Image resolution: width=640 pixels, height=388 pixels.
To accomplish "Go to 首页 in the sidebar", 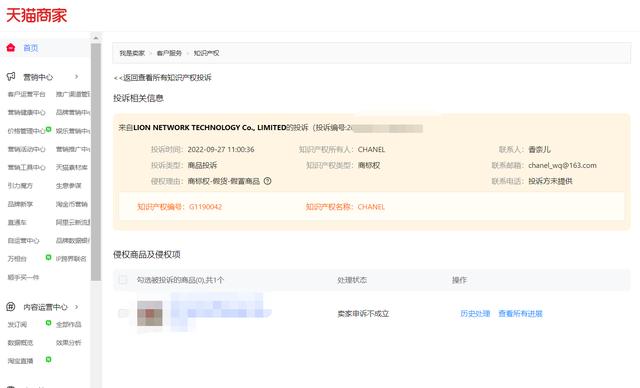I will pos(31,48).
